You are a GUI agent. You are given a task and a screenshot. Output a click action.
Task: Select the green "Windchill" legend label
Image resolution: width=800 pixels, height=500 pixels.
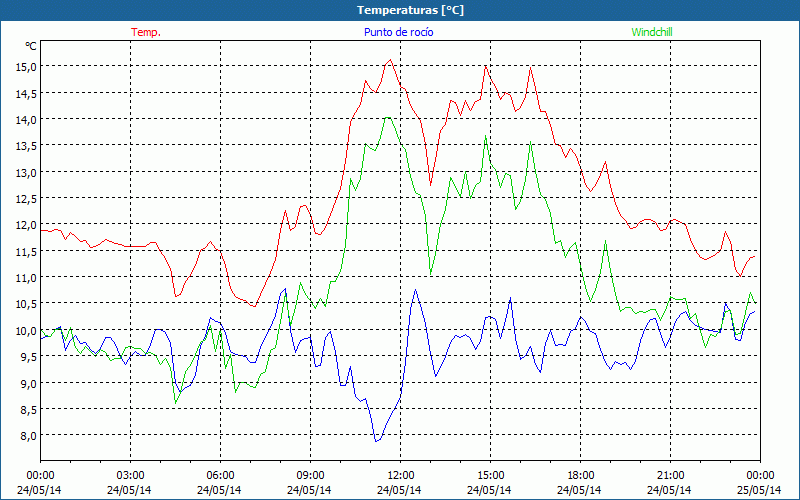click(652, 32)
